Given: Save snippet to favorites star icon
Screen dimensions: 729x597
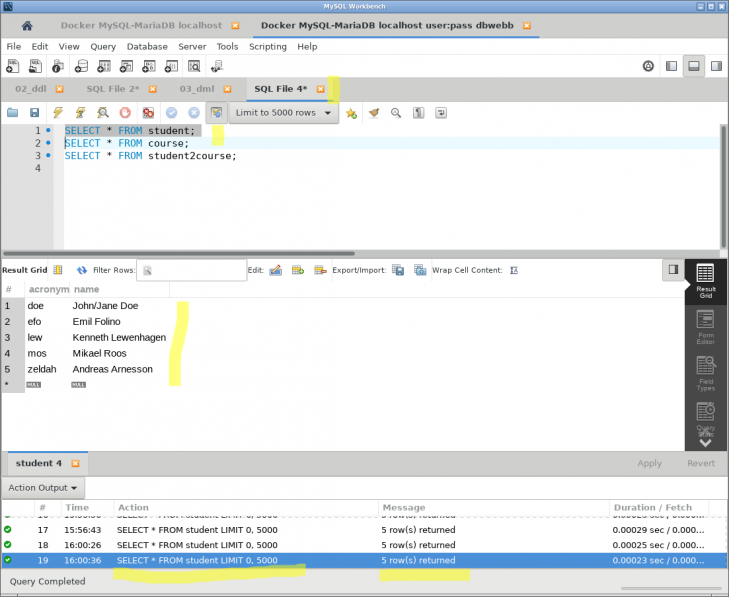Looking at the screenshot, I should click(351, 113).
